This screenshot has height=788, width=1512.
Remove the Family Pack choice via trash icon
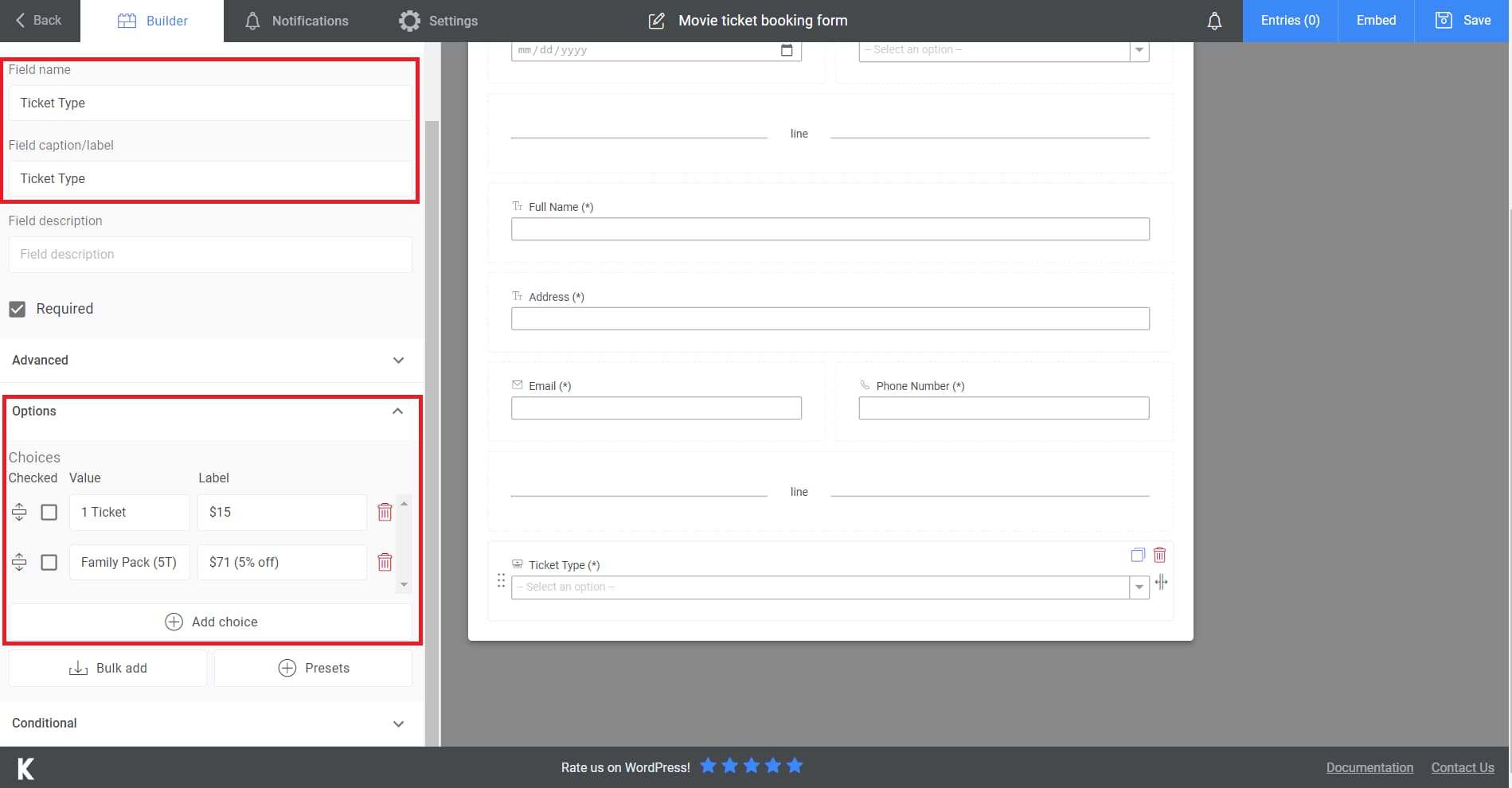click(x=385, y=562)
